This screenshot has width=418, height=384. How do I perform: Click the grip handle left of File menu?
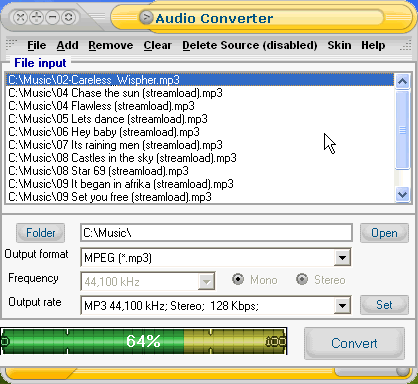click(11, 44)
